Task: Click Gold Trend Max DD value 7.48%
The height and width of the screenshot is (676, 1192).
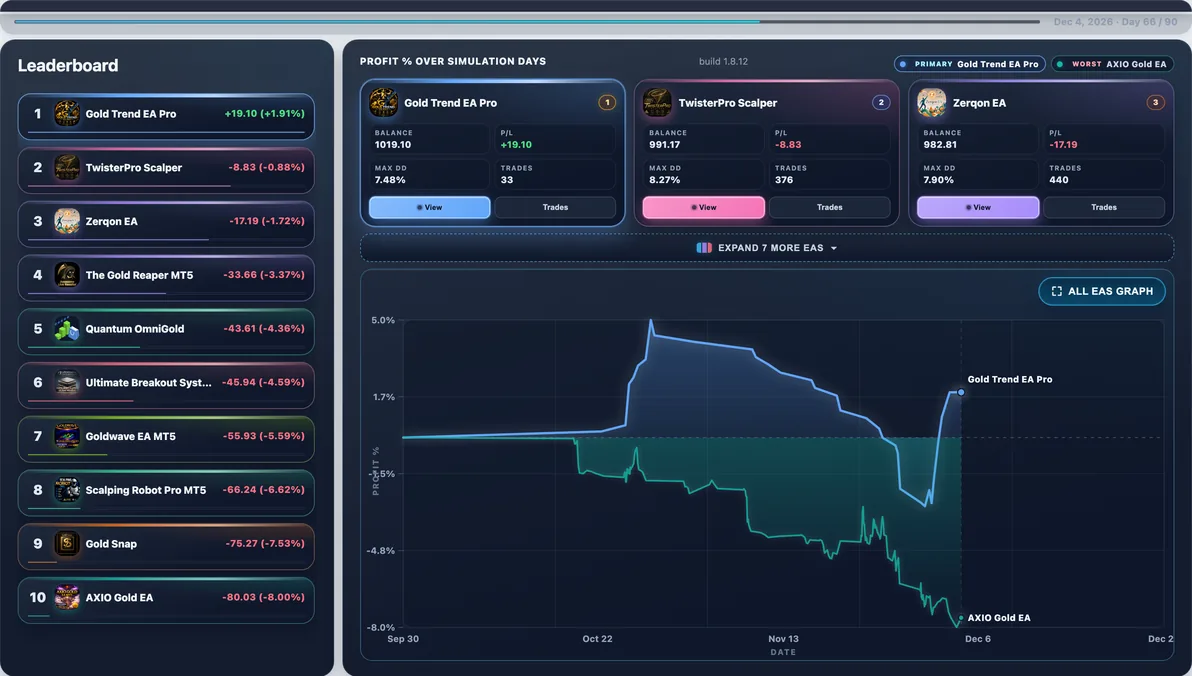Action: click(x=390, y=180)
